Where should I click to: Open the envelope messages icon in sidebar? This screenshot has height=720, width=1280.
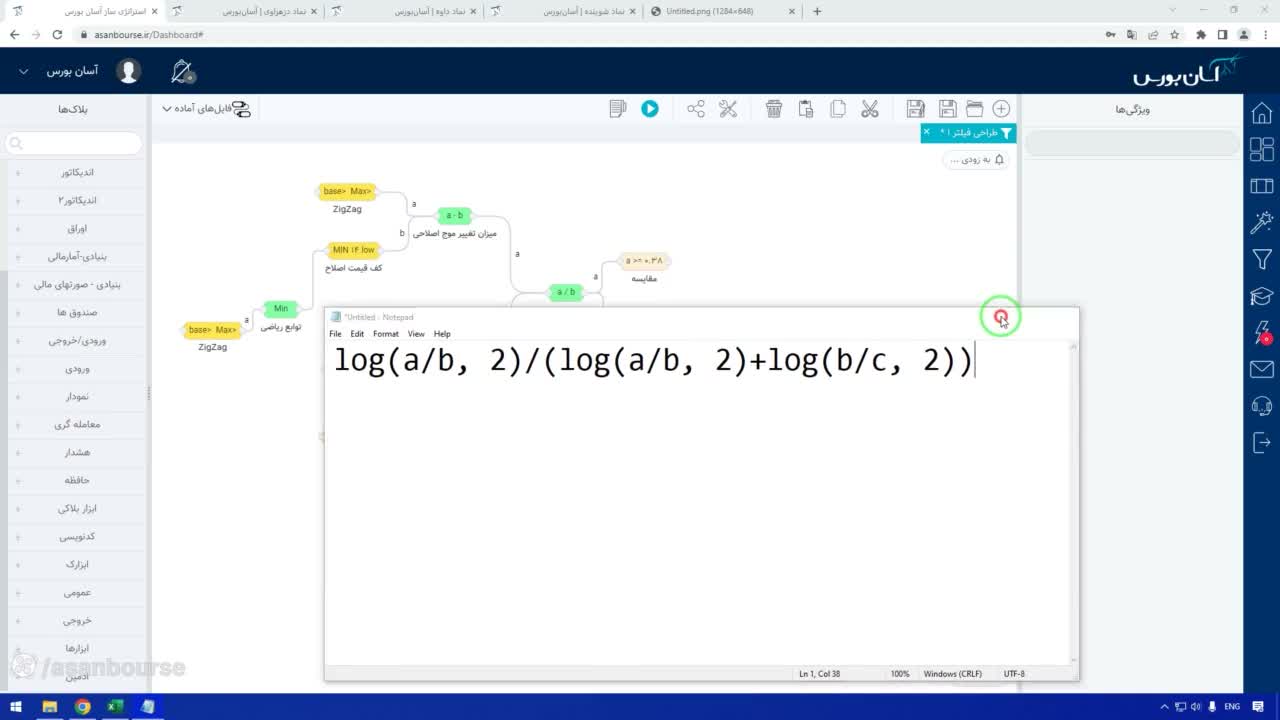[1262, 370]
